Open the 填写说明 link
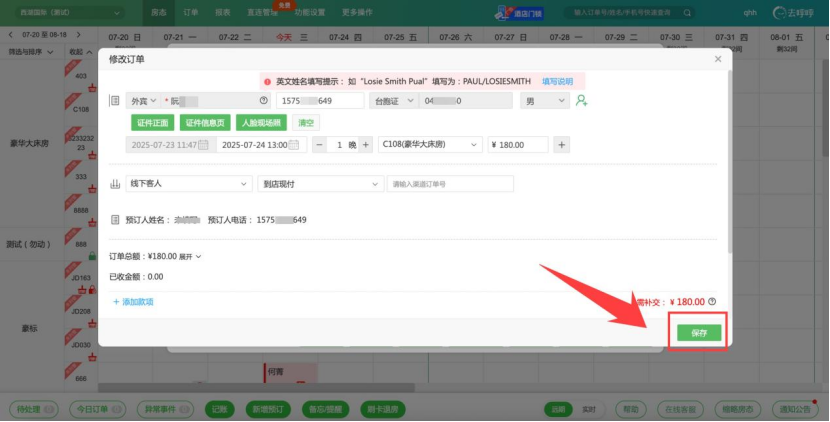 [557, 81]
